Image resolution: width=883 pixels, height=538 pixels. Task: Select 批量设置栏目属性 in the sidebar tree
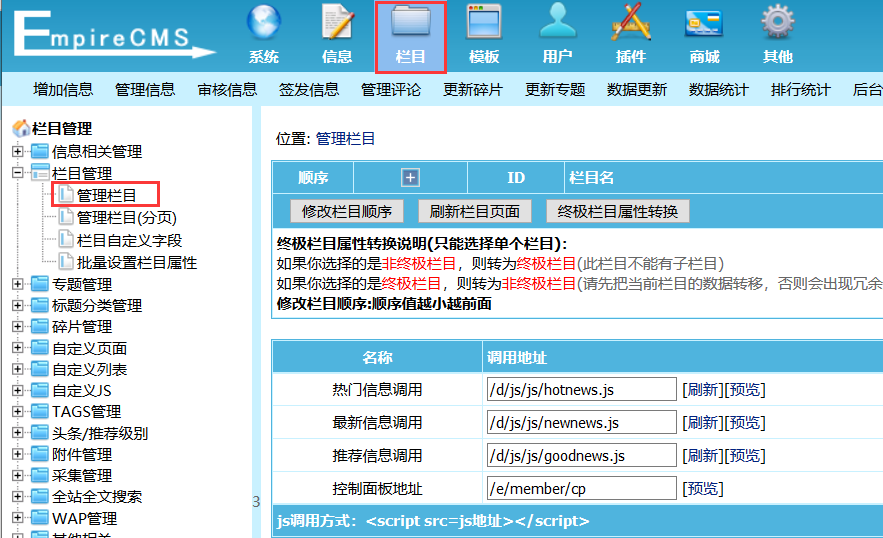click(x=137, y=263)
